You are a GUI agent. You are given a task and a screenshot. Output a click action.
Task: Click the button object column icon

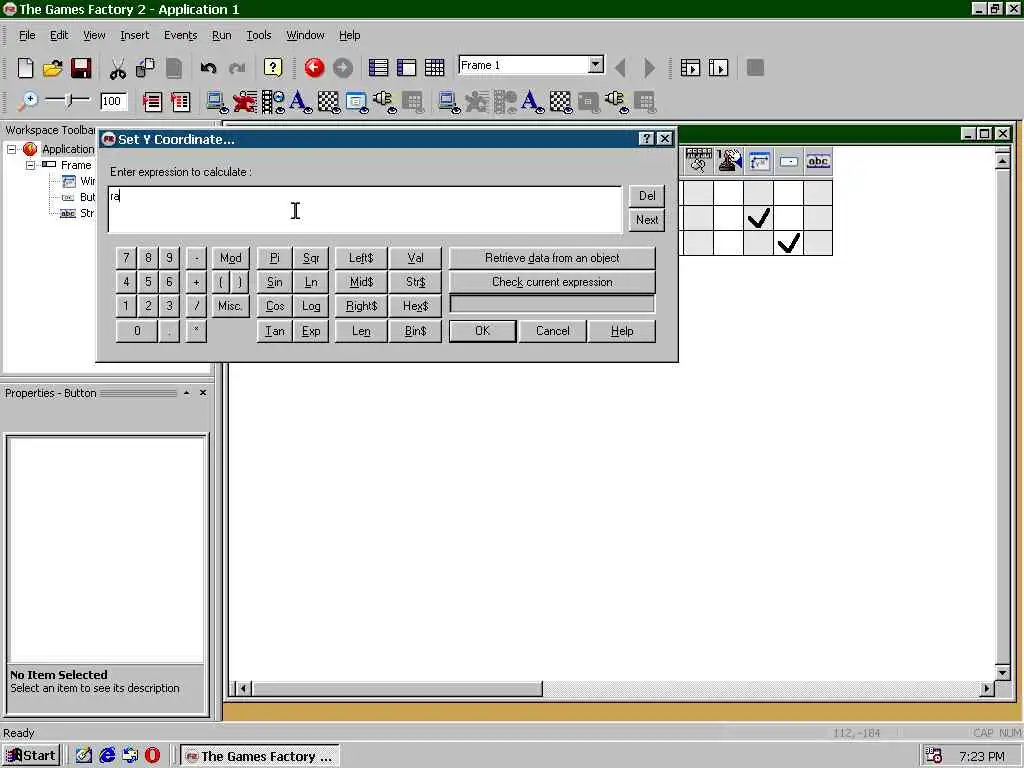789,161
